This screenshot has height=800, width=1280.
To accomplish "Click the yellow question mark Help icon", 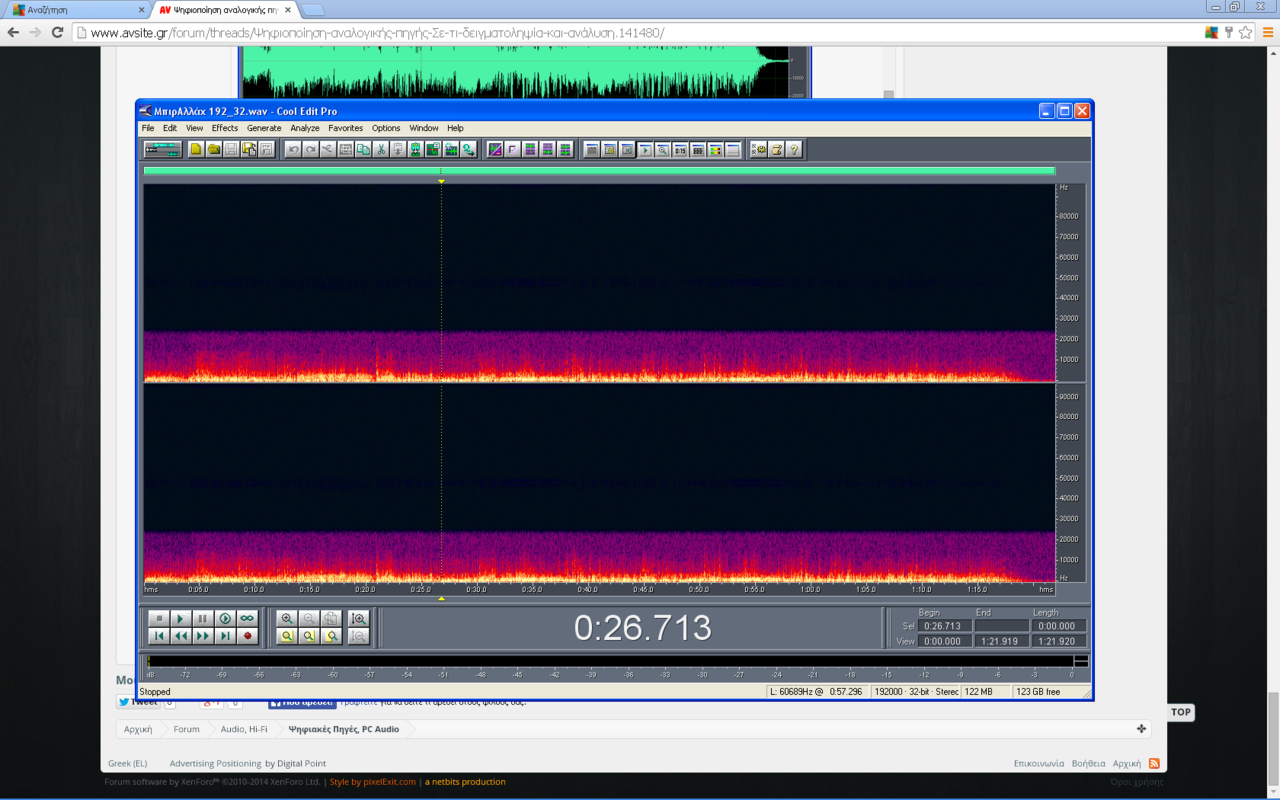I will (x=793, y=149).
